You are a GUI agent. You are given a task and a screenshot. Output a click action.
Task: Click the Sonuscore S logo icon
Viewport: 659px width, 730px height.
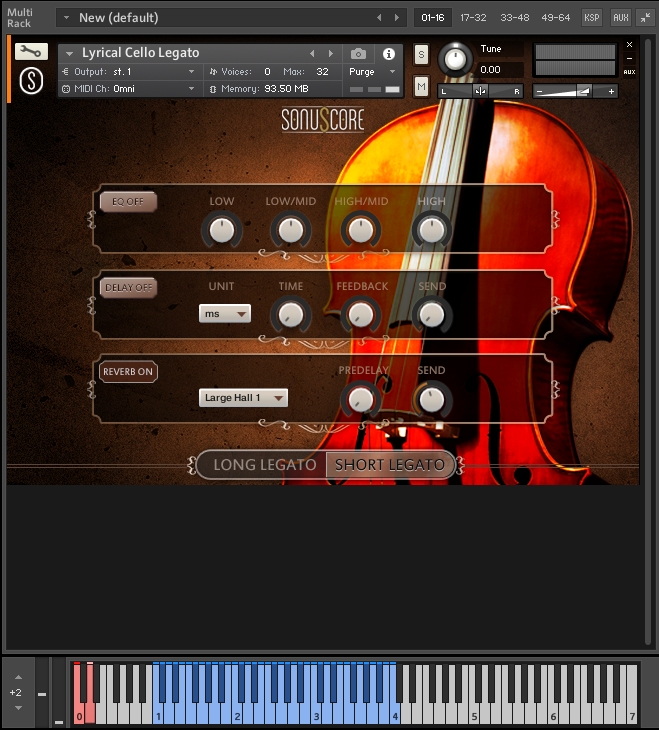(x=31, y=81)
